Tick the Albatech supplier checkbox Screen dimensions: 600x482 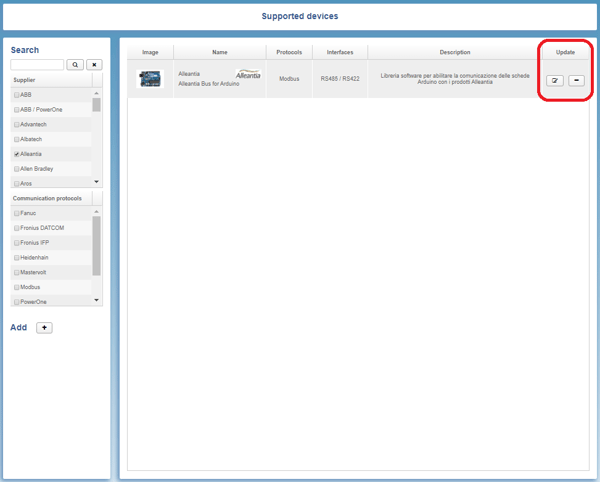(x=16, y=139)
